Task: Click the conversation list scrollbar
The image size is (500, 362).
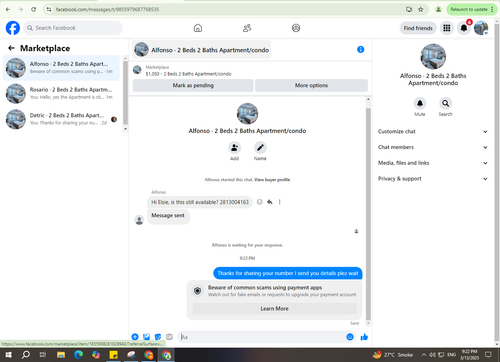Action: point(125,93)
